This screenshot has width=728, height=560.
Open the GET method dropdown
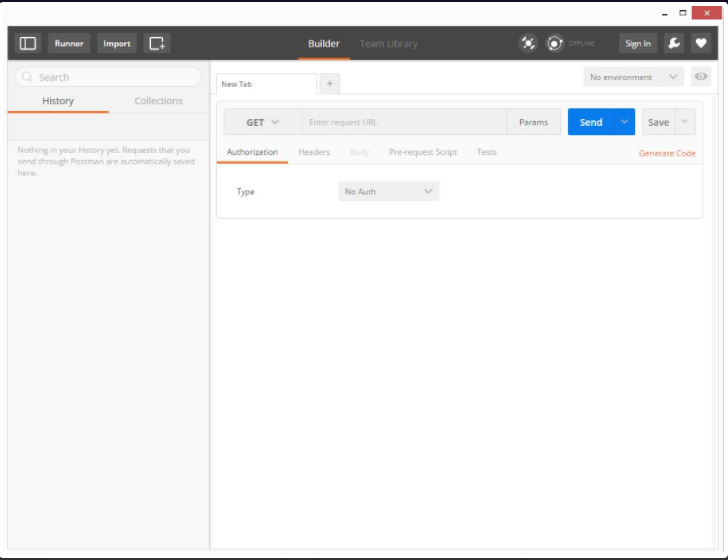(x=262, y=122)
